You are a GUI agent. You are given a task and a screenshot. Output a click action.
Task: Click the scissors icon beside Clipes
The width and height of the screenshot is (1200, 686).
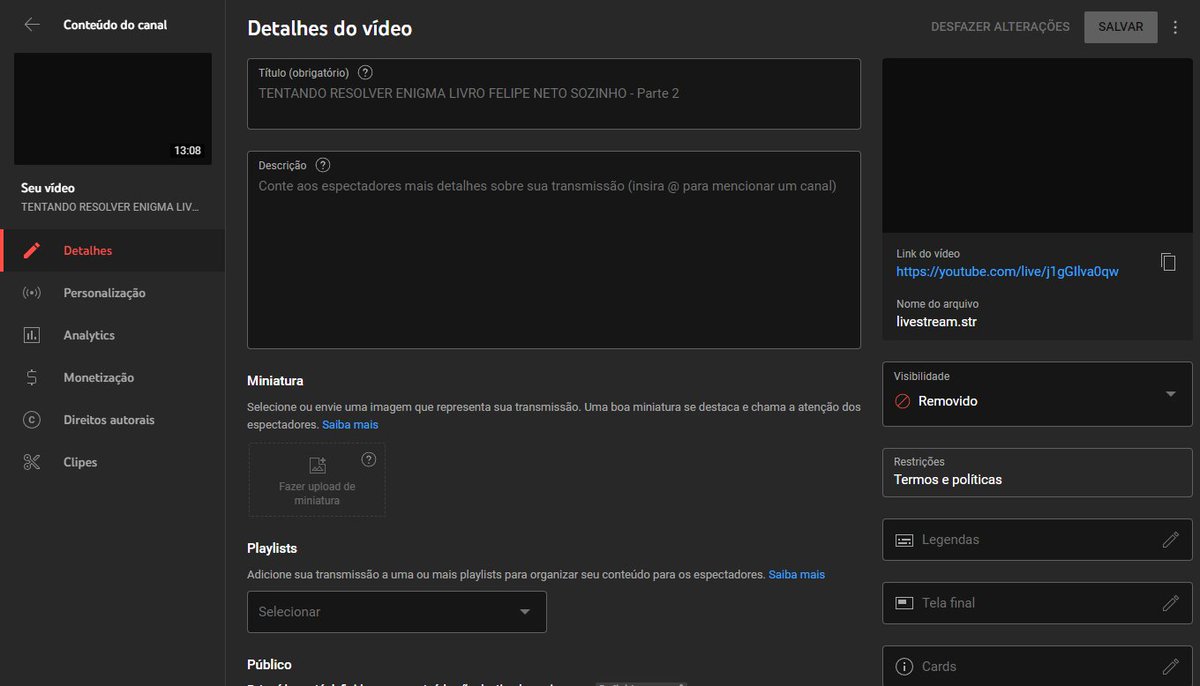[x=32, y=462]
